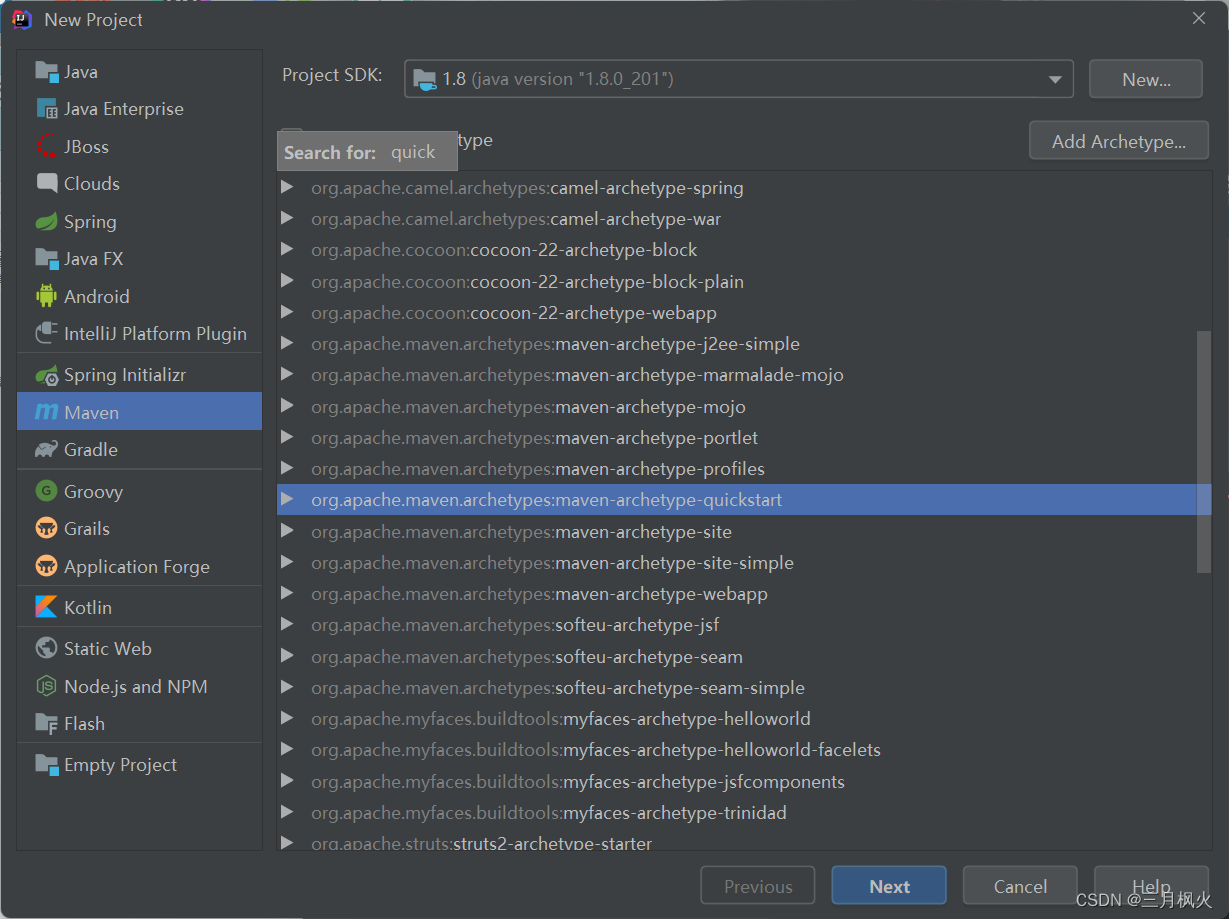
Task: Click the New... SDK button
Action: point(1146,79)
